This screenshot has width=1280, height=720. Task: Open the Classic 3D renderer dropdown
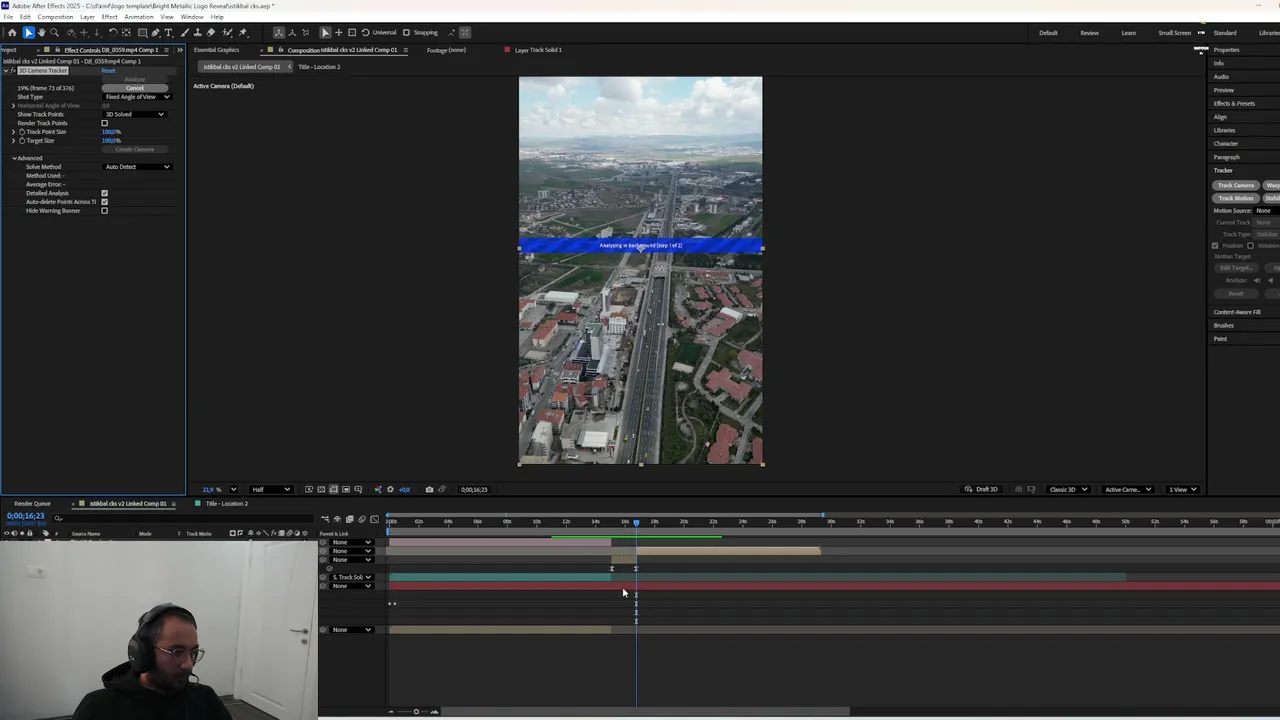1069,489
